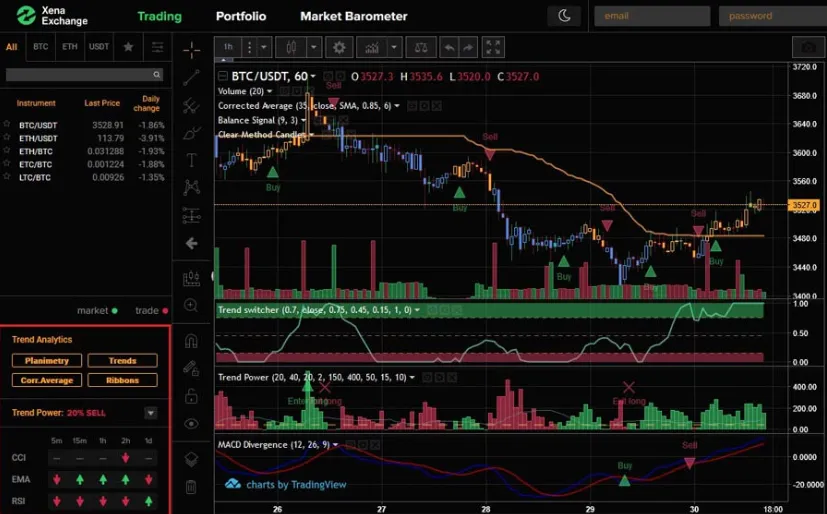Click the back arrow in drawing toolbar

pos(191,243)
